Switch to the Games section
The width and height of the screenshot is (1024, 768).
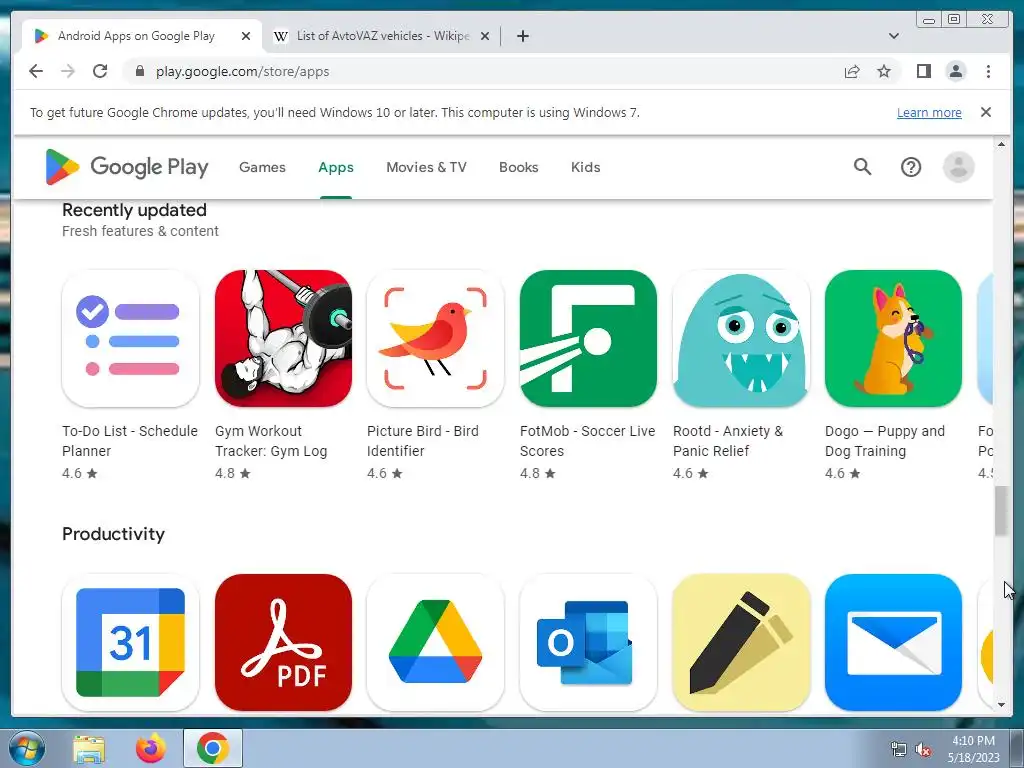[x=262, y=167]
